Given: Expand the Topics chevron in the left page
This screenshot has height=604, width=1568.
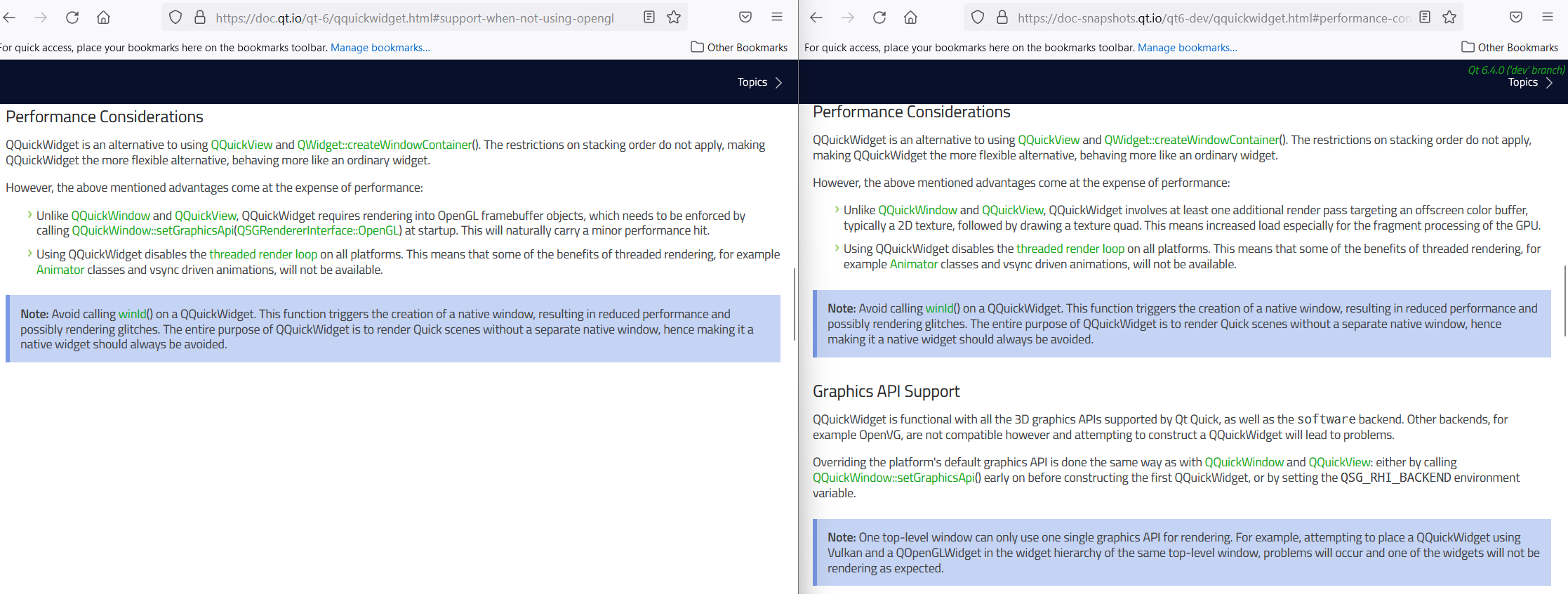Looking at the screenshot, I should pos(778,83).
